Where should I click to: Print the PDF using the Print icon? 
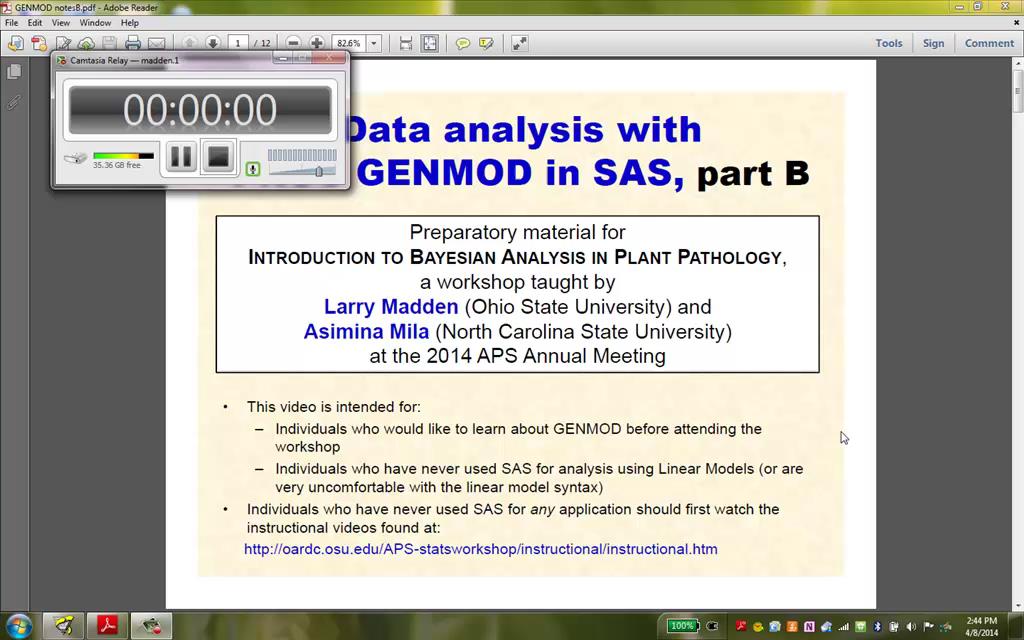tap(131, 42)
